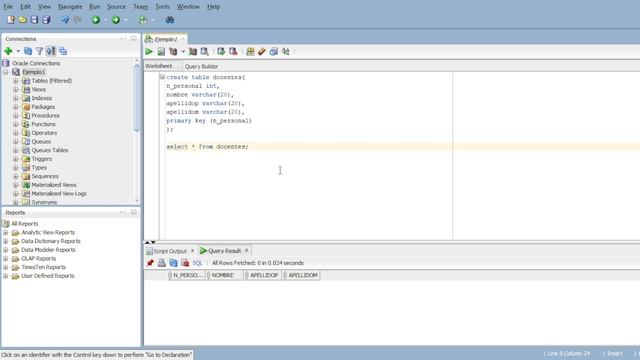
Task: Collapse the Ejemplo1 connection node
Action: tap(6, 72)
